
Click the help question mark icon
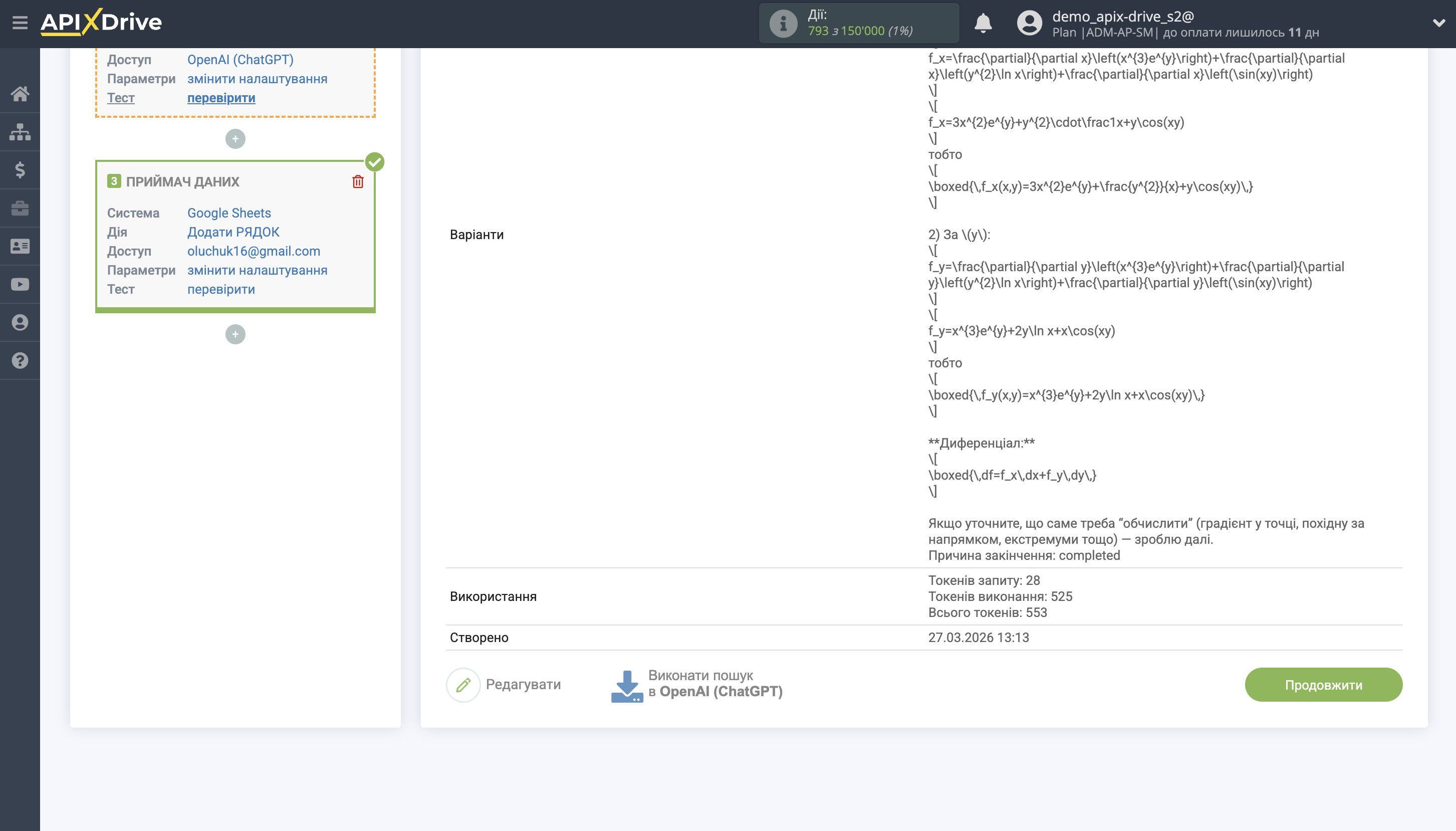point(21,360)
